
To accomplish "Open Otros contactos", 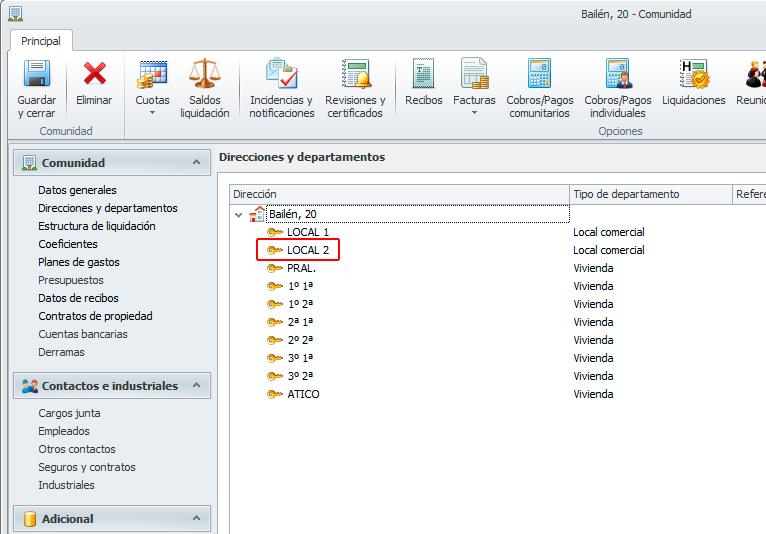I will (77, 449).
